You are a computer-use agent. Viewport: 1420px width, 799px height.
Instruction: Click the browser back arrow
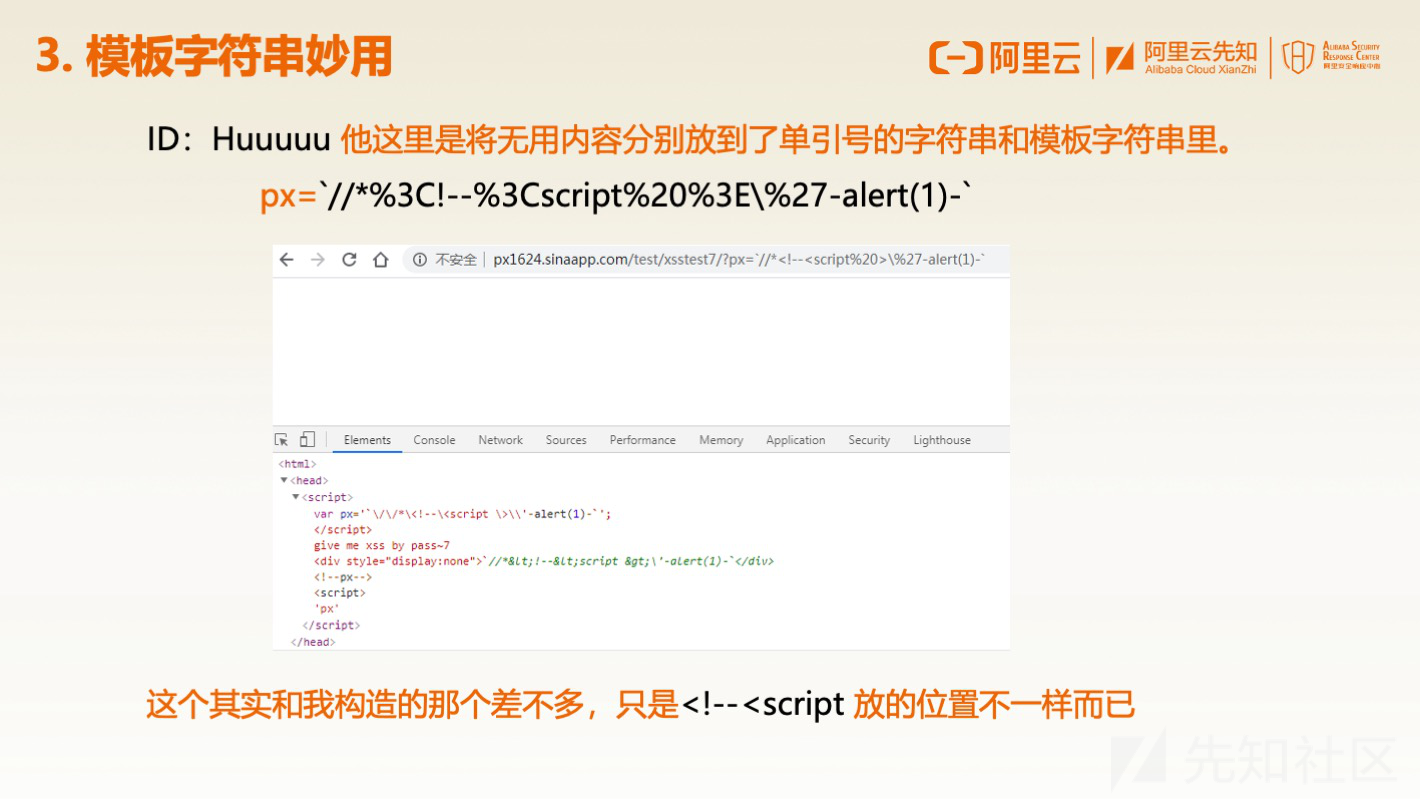click(x=287, y=260)
